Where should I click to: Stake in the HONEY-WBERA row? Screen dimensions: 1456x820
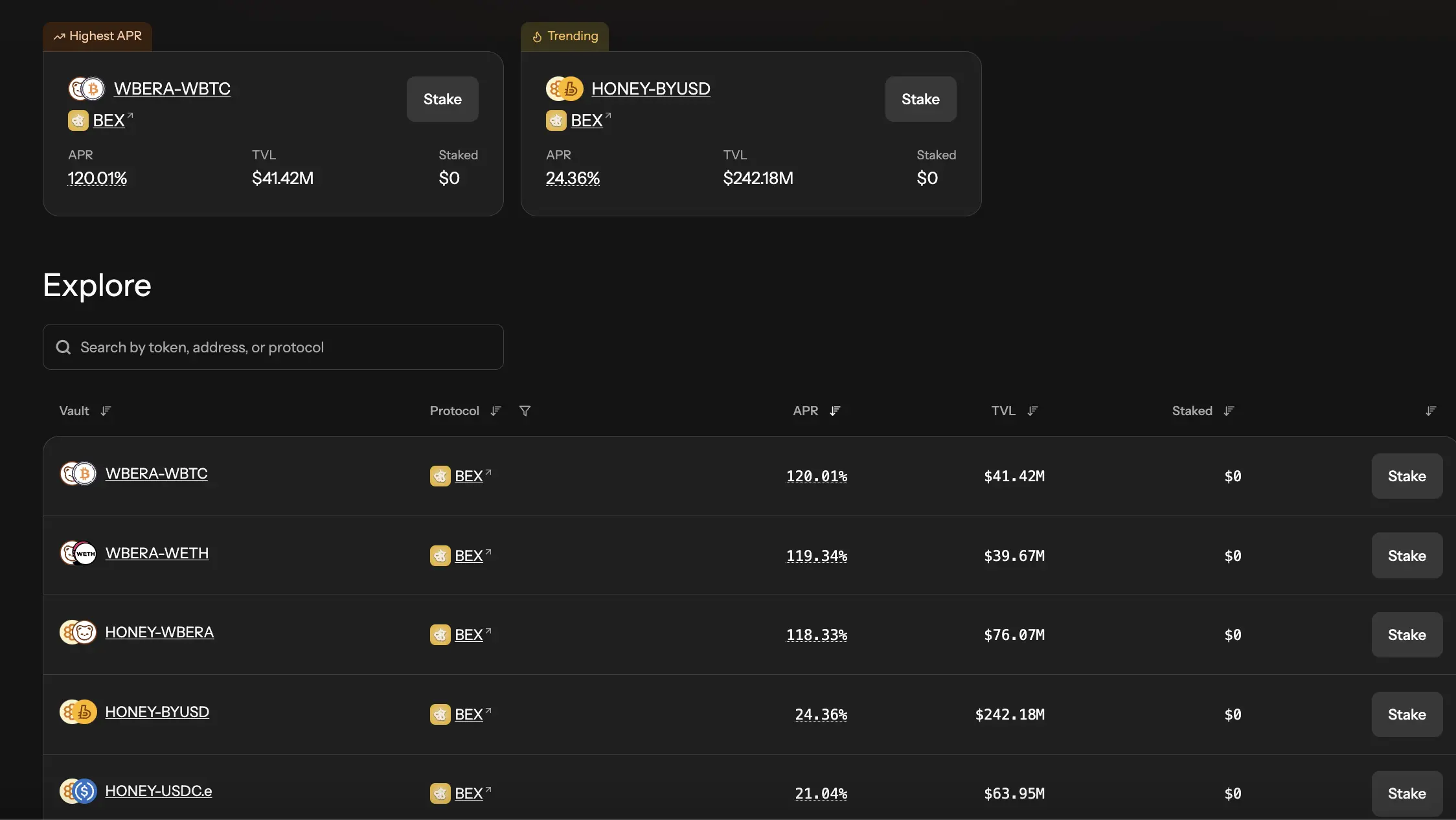click(1407, 635)
